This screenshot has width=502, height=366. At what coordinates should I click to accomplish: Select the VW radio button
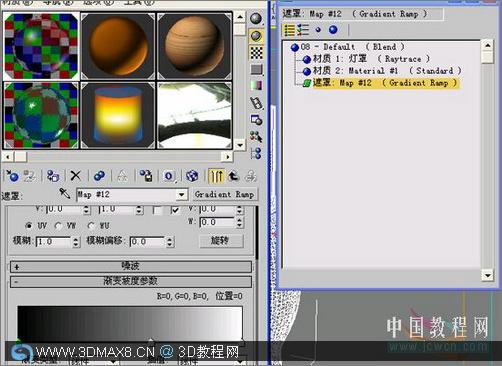pos(58,226)
